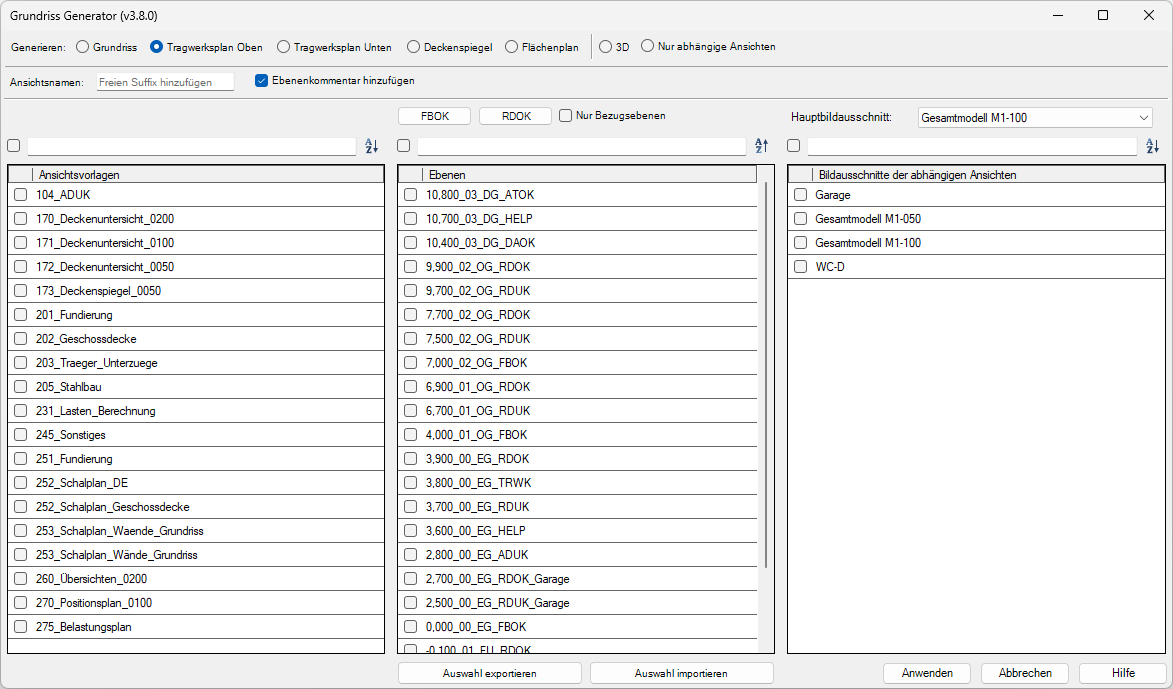Screen dimensions: 1173x689
Task: Sort the Ansichtsvorlagen list alphabetically
Action: coord(371,146)
